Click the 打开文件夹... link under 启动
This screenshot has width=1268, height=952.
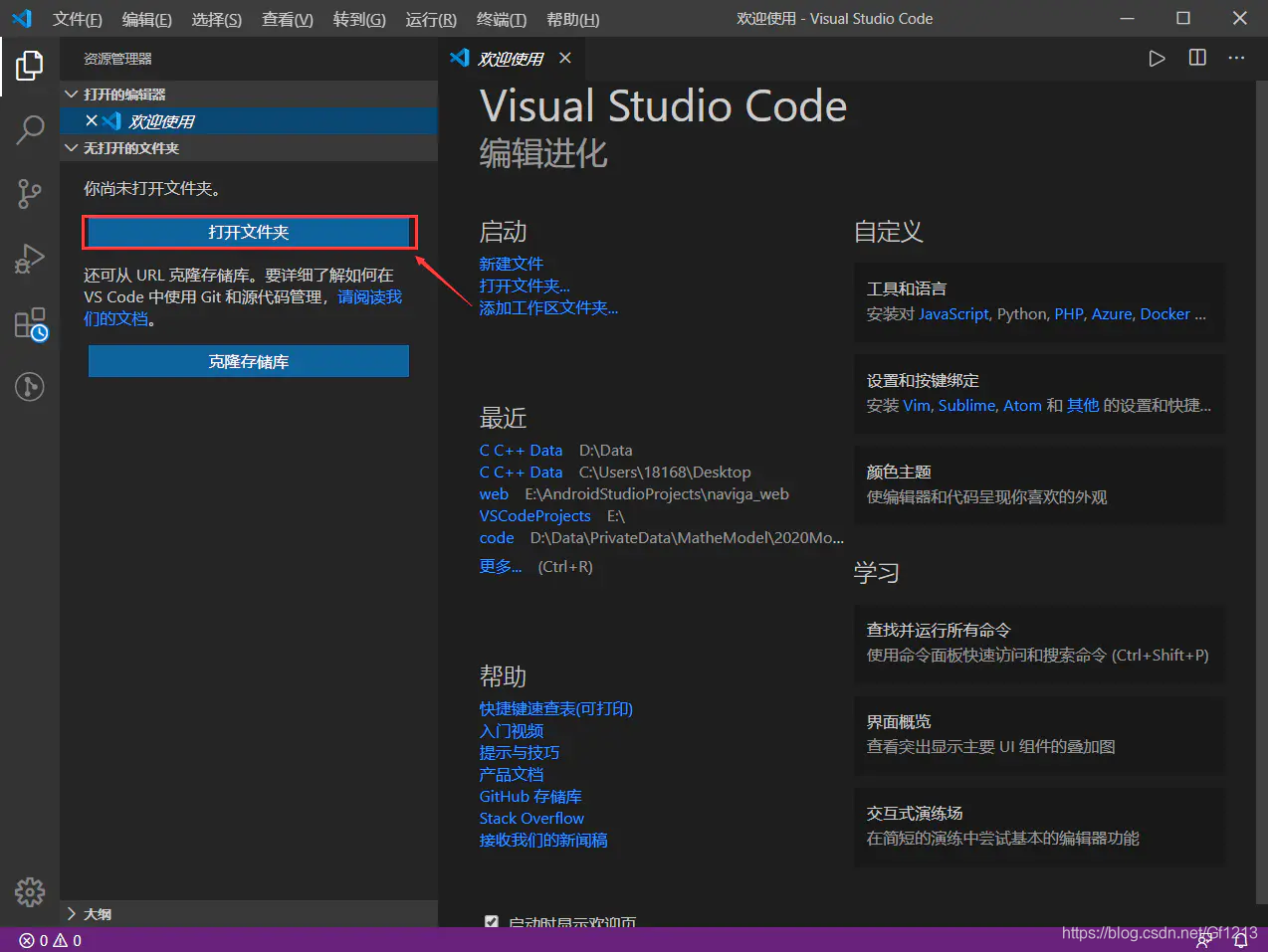(x=525, y=286)
